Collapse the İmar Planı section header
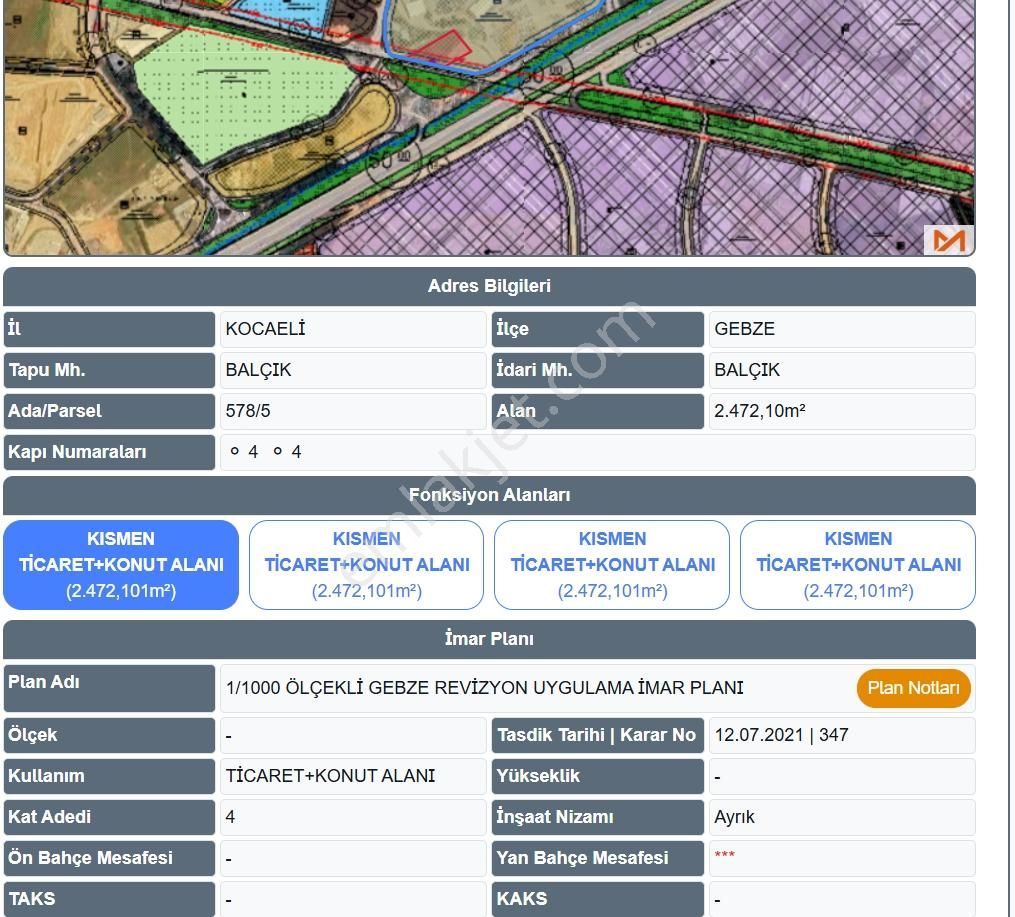 489,639
